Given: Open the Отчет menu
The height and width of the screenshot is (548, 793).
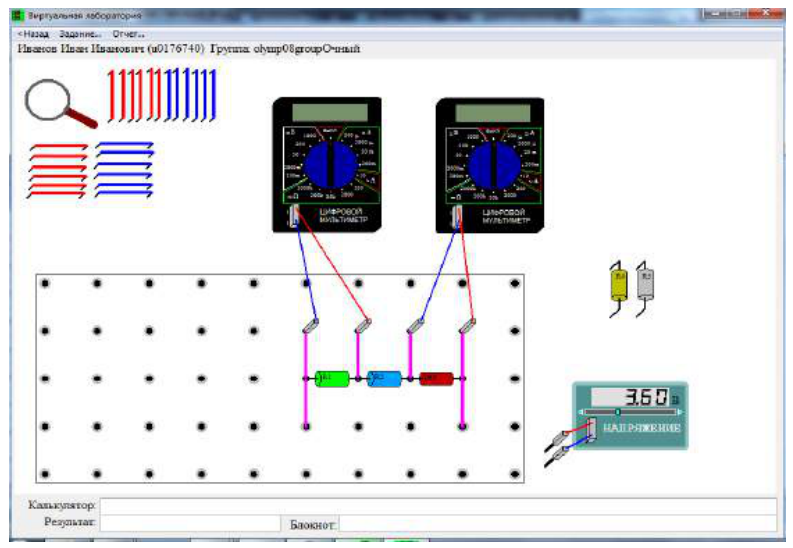Looking at the screenshot, I should pyautogui.click(x=128, y=34).
